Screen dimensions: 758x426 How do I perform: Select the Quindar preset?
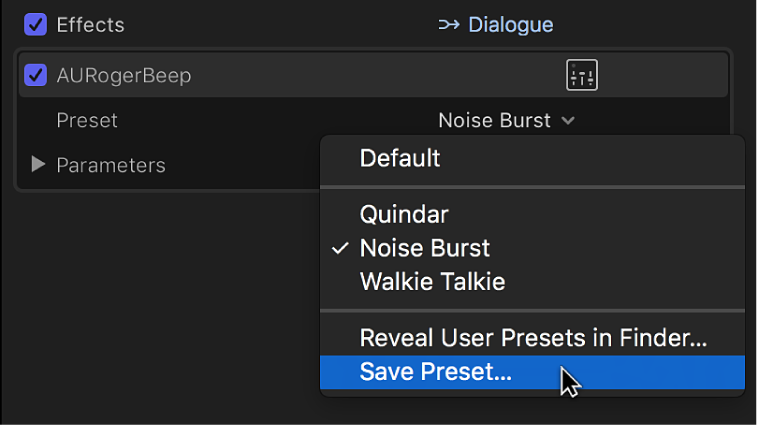[x=404, y=214]
